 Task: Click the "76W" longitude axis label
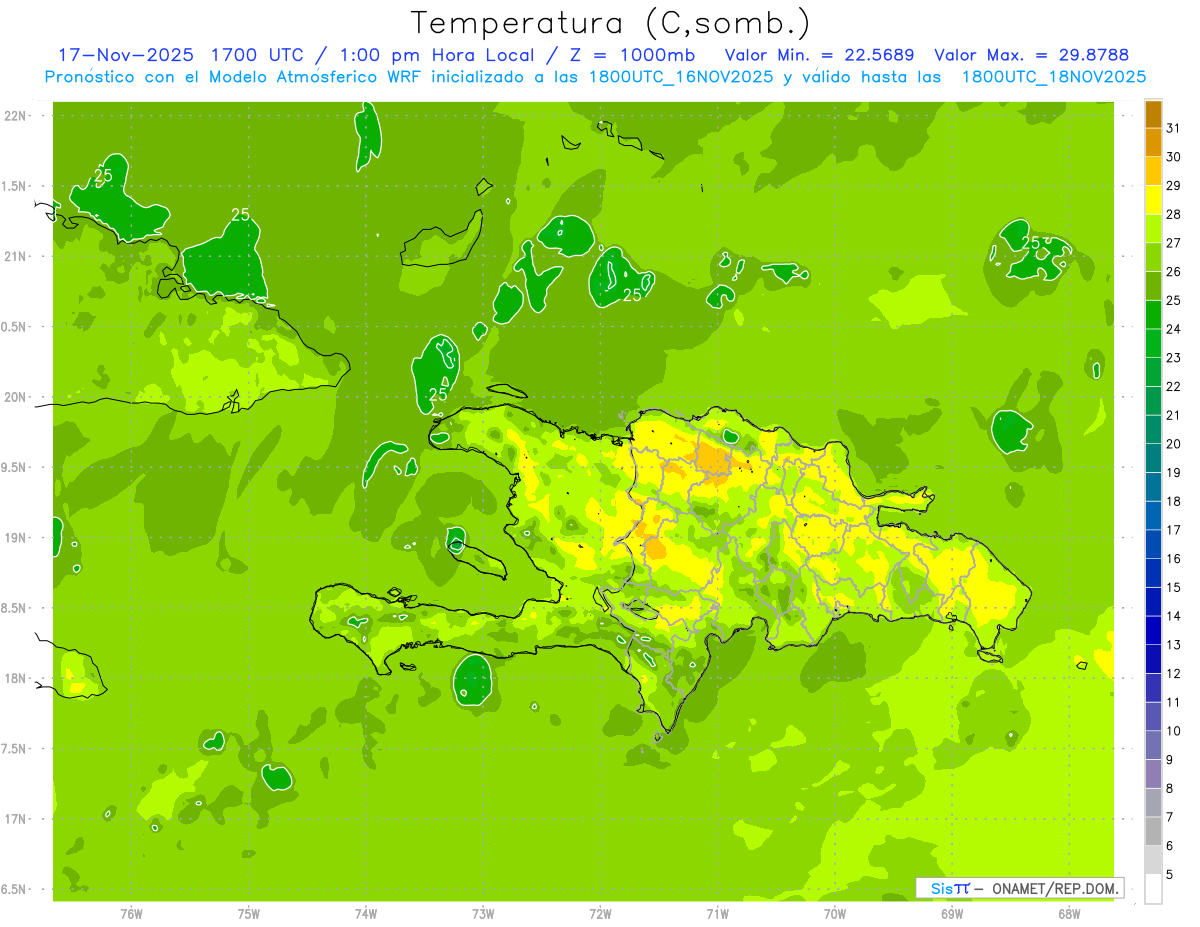point(131,913)
